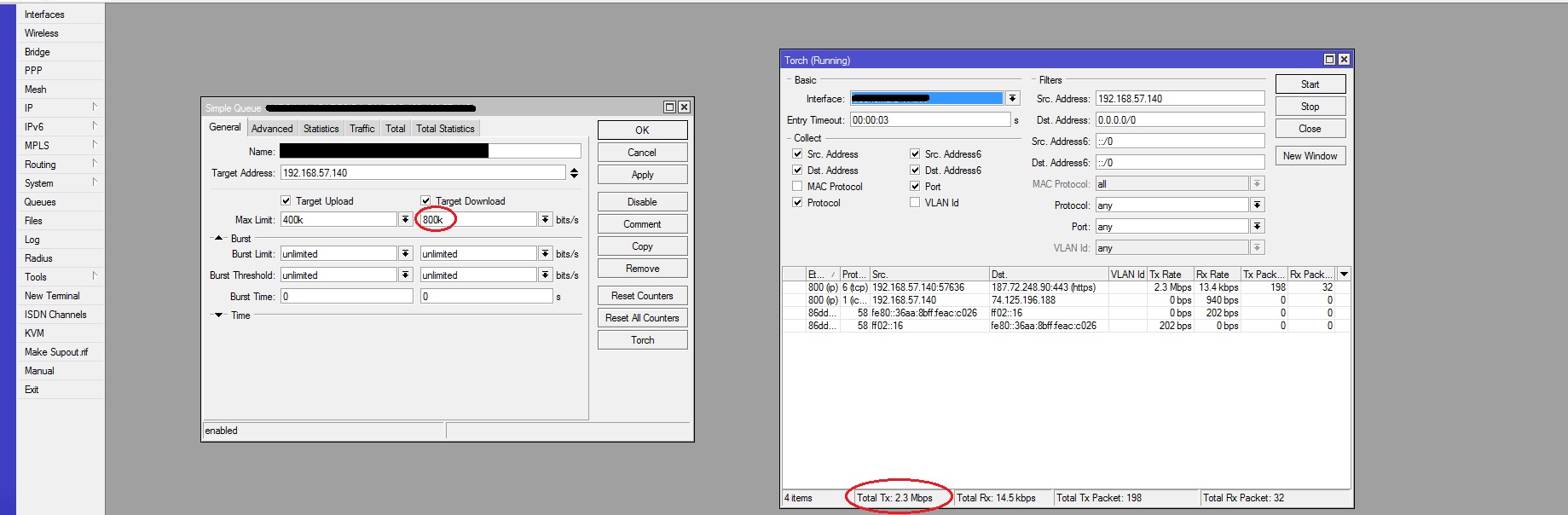
Task: Expand the Routing submenu
Action: click(x=95, y=164)
